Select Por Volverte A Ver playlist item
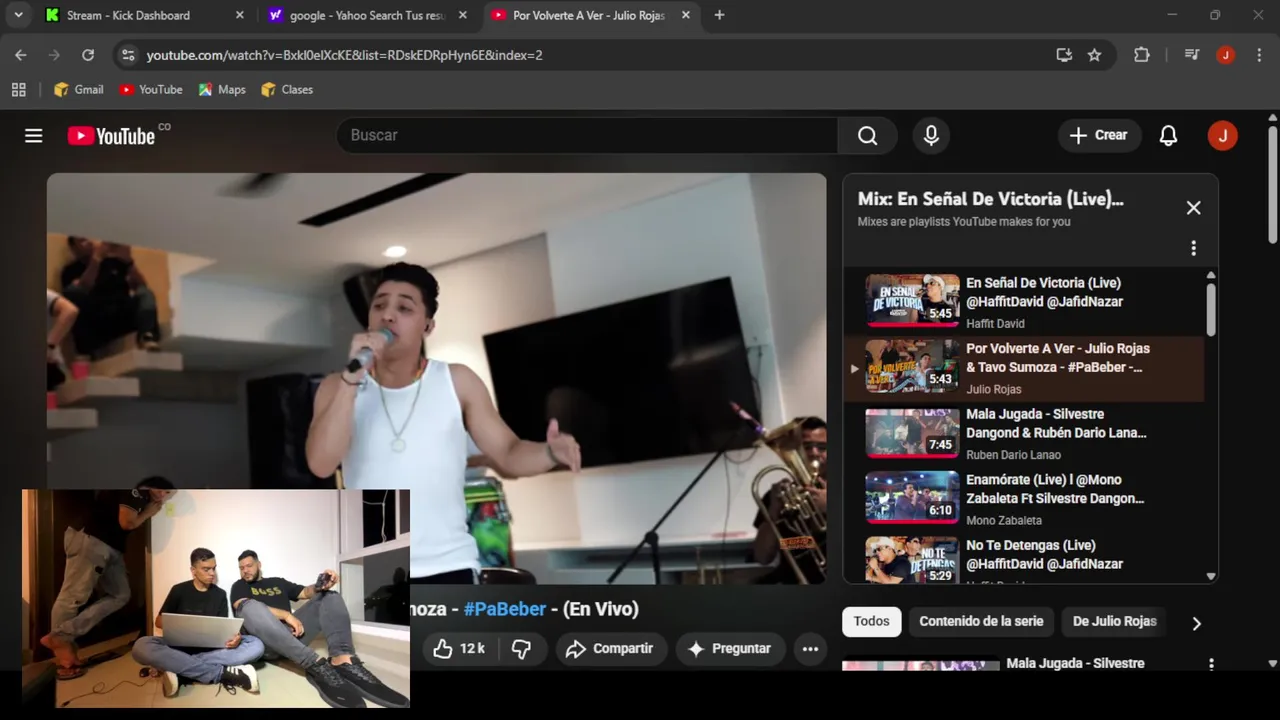 pos(1024,368)
